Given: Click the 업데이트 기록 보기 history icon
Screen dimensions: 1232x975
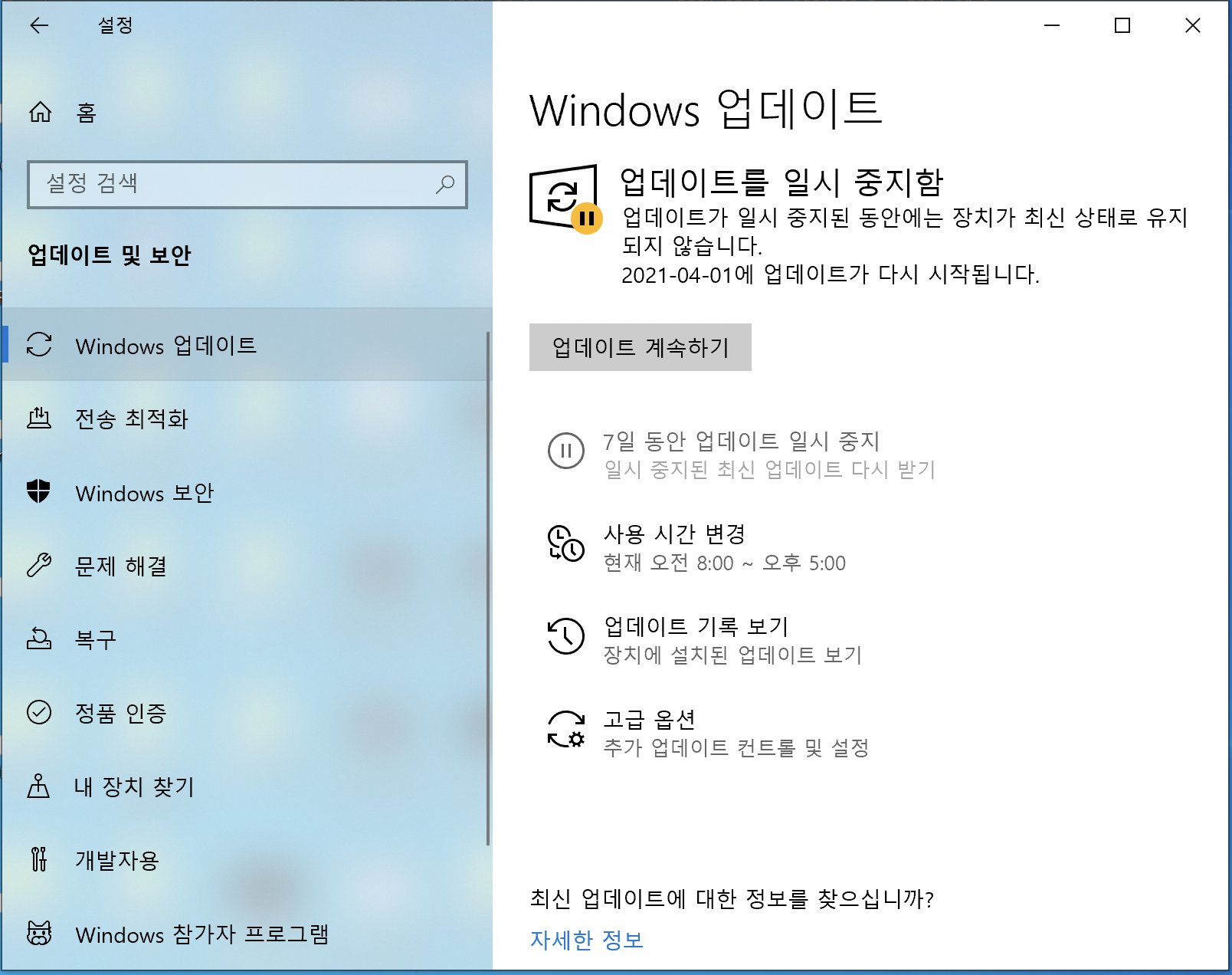Looking at the screenshot, I should [x=566, y=636].
